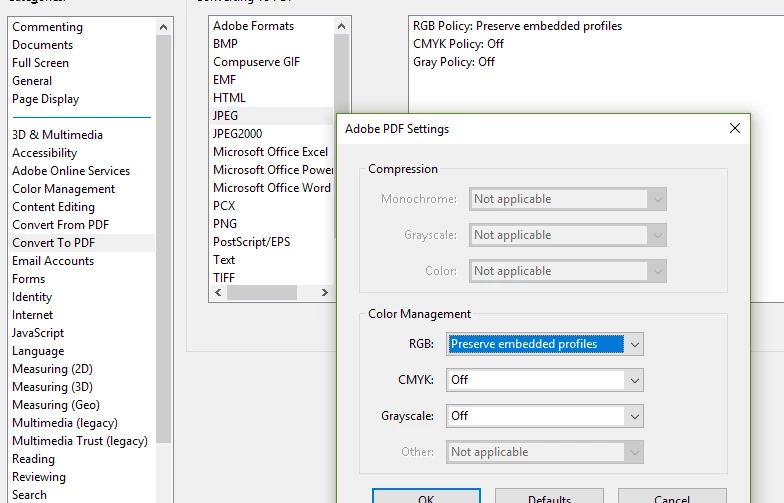Expand the Color Management Grayscale dropdown
Image resolution: width=784 pixels, height=503 pixels.
tap(544, 416)
